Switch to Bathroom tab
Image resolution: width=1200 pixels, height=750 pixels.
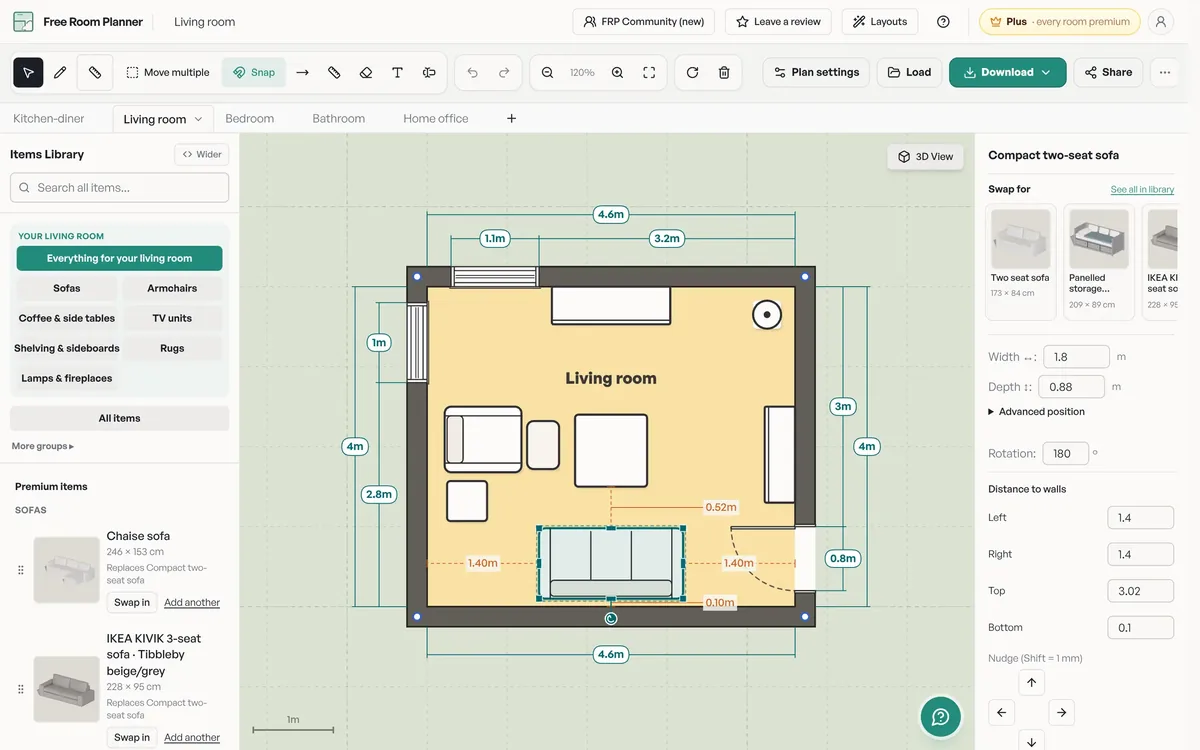tap(338, 118)
